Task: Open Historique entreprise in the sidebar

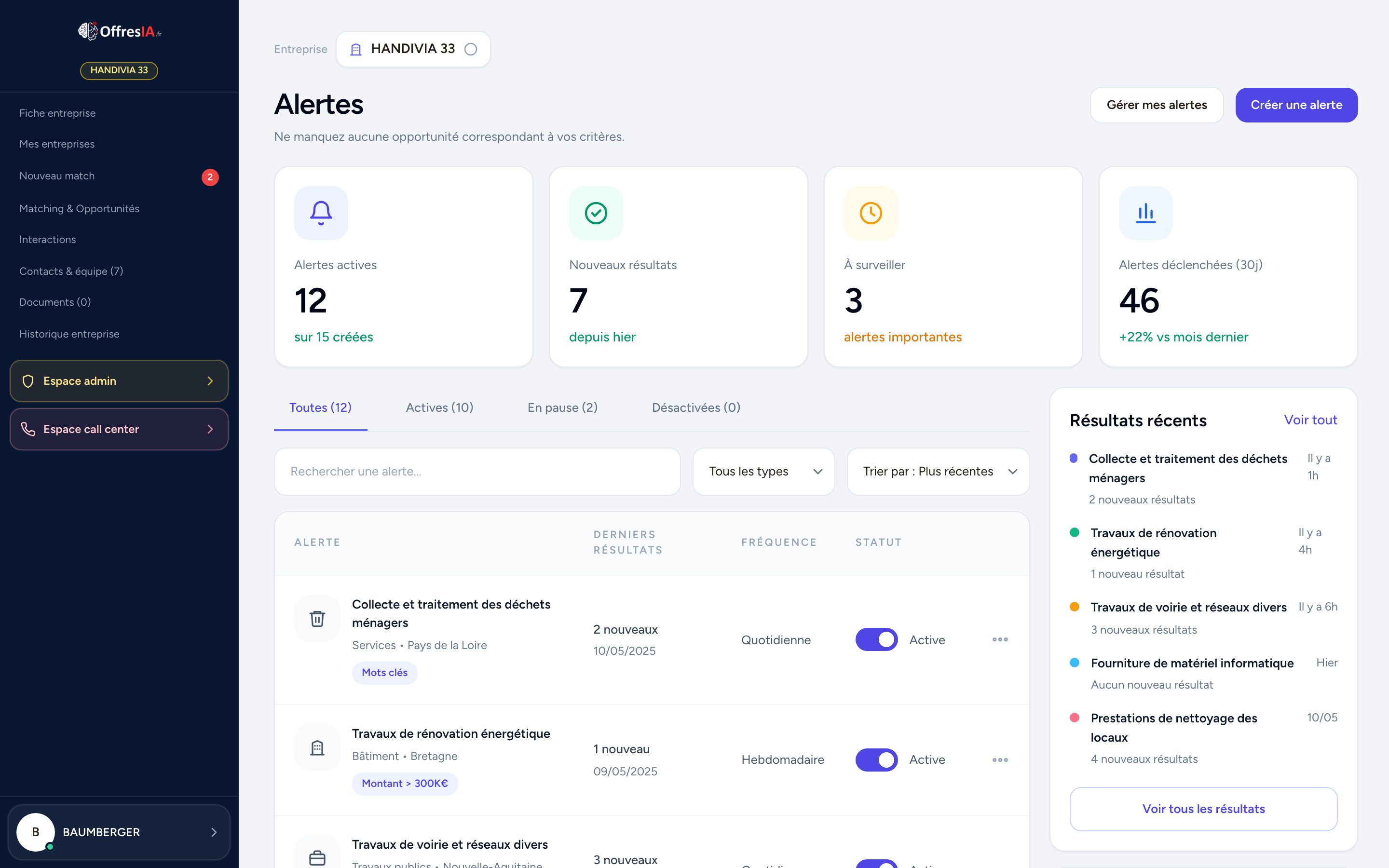Action: pyautogui.click(x=69, y=334)
